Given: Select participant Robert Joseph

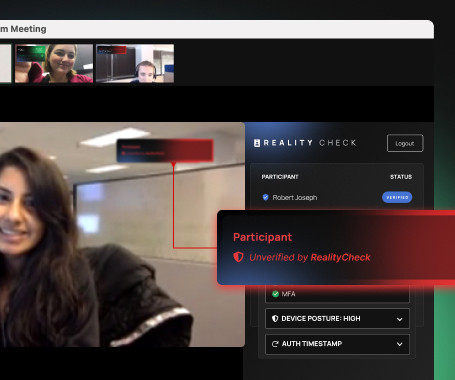Looking at the screenshot, I should (x=295, y=198).
